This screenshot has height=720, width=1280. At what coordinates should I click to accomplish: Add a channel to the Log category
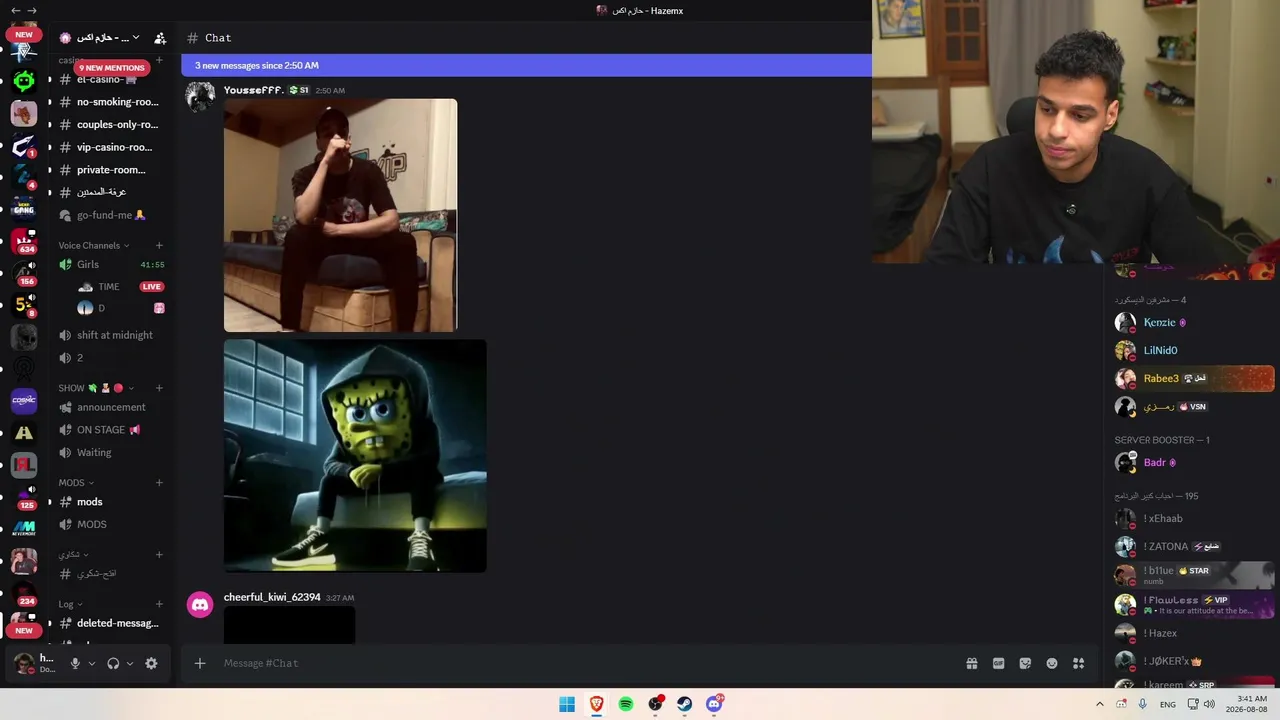[159, 604]
